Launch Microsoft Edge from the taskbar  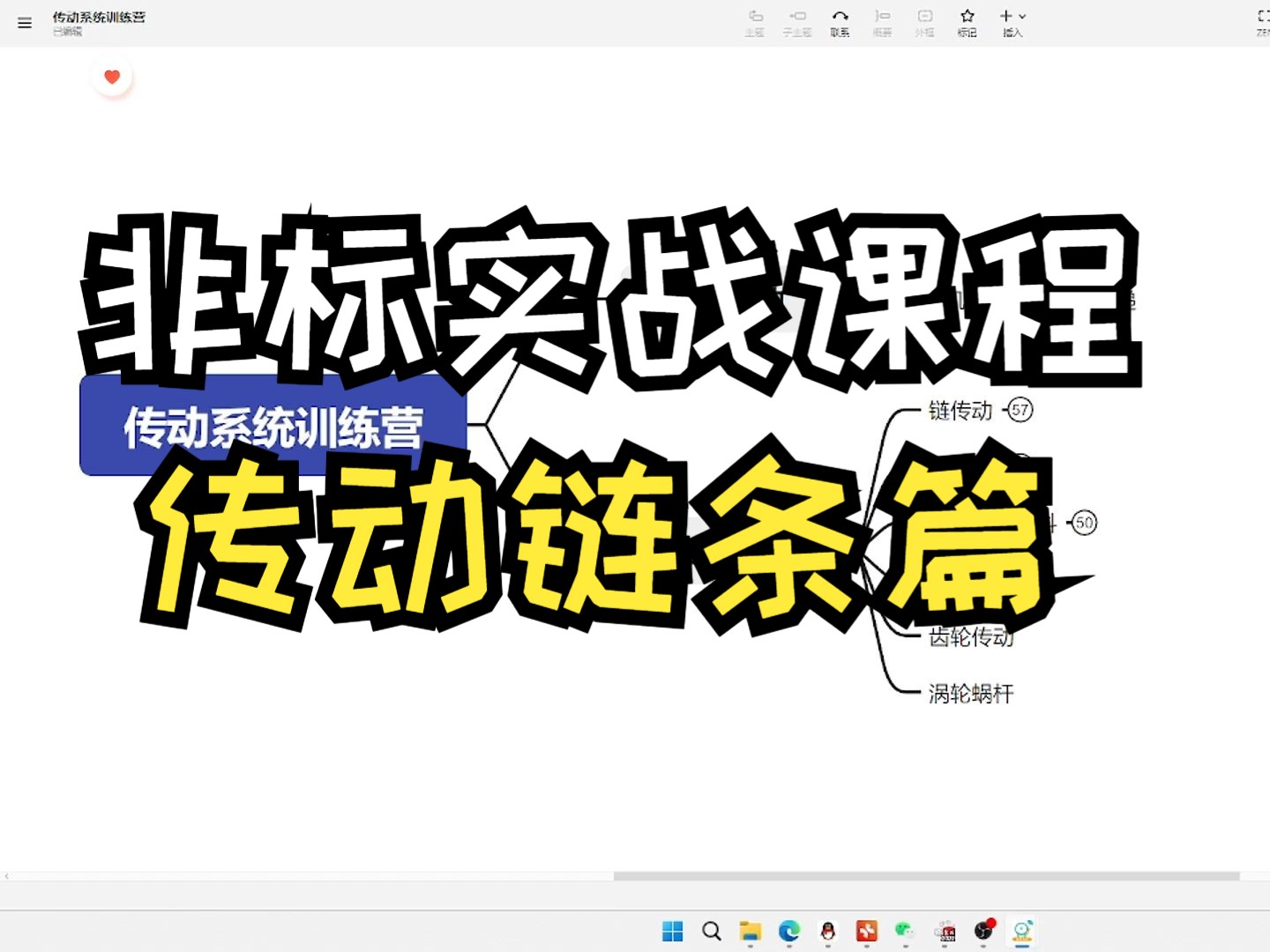pos(789,932)
